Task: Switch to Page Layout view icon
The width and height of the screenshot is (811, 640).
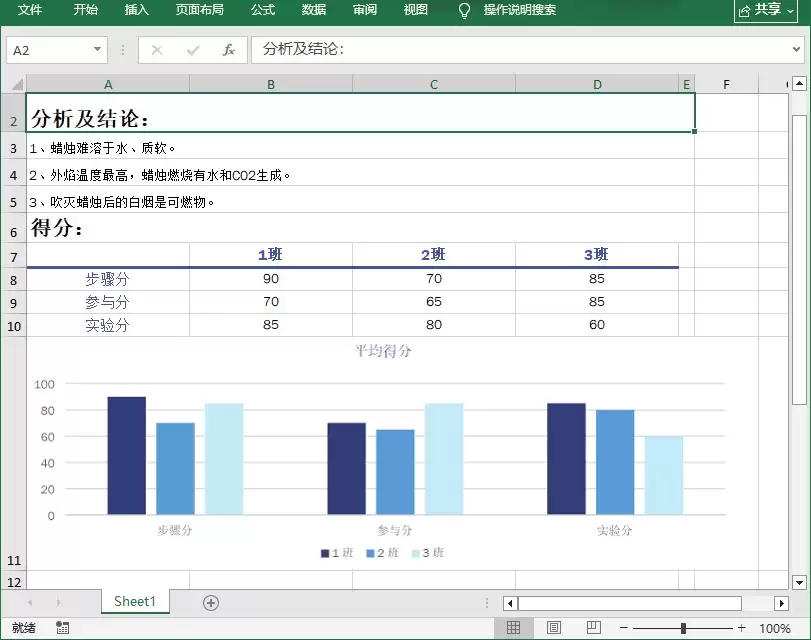Action: pos(553,628)
